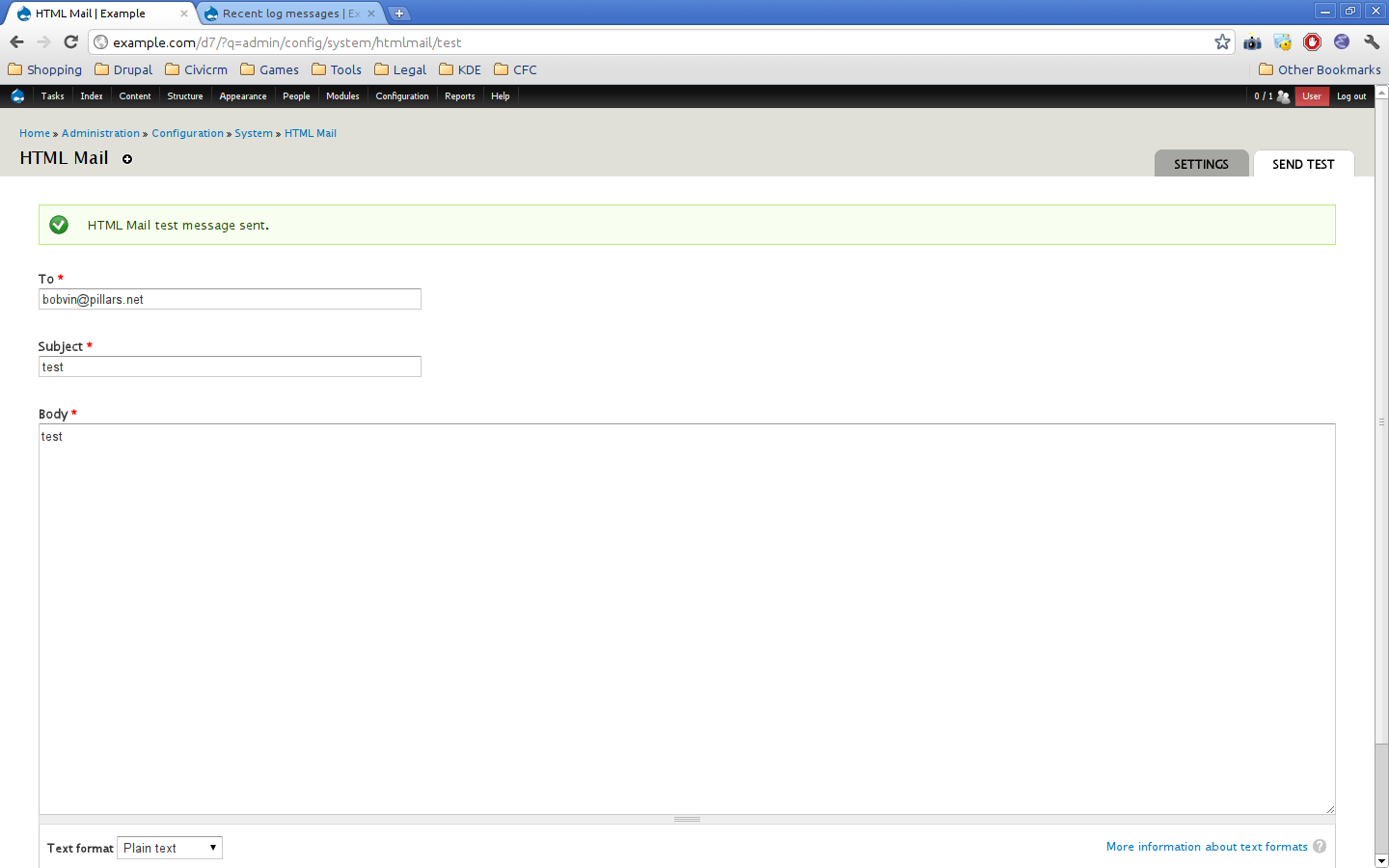Open the Modules admin menu item
Image resolution: width=1389 pixels, height=868 pixels.
pyautogui.click(x=342, y=96)
